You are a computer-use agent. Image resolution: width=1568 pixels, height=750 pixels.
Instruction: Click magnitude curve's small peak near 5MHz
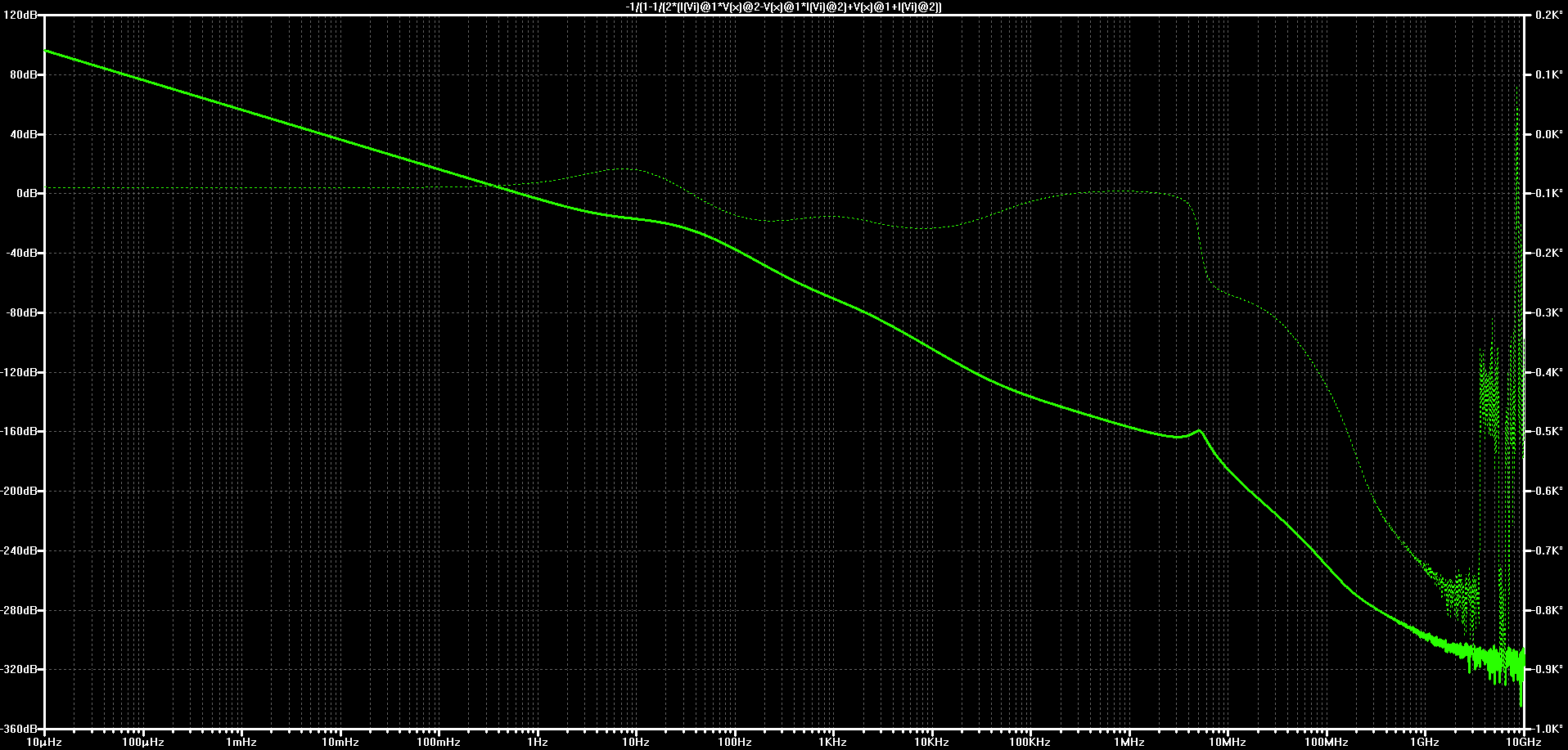point(1200,430)
